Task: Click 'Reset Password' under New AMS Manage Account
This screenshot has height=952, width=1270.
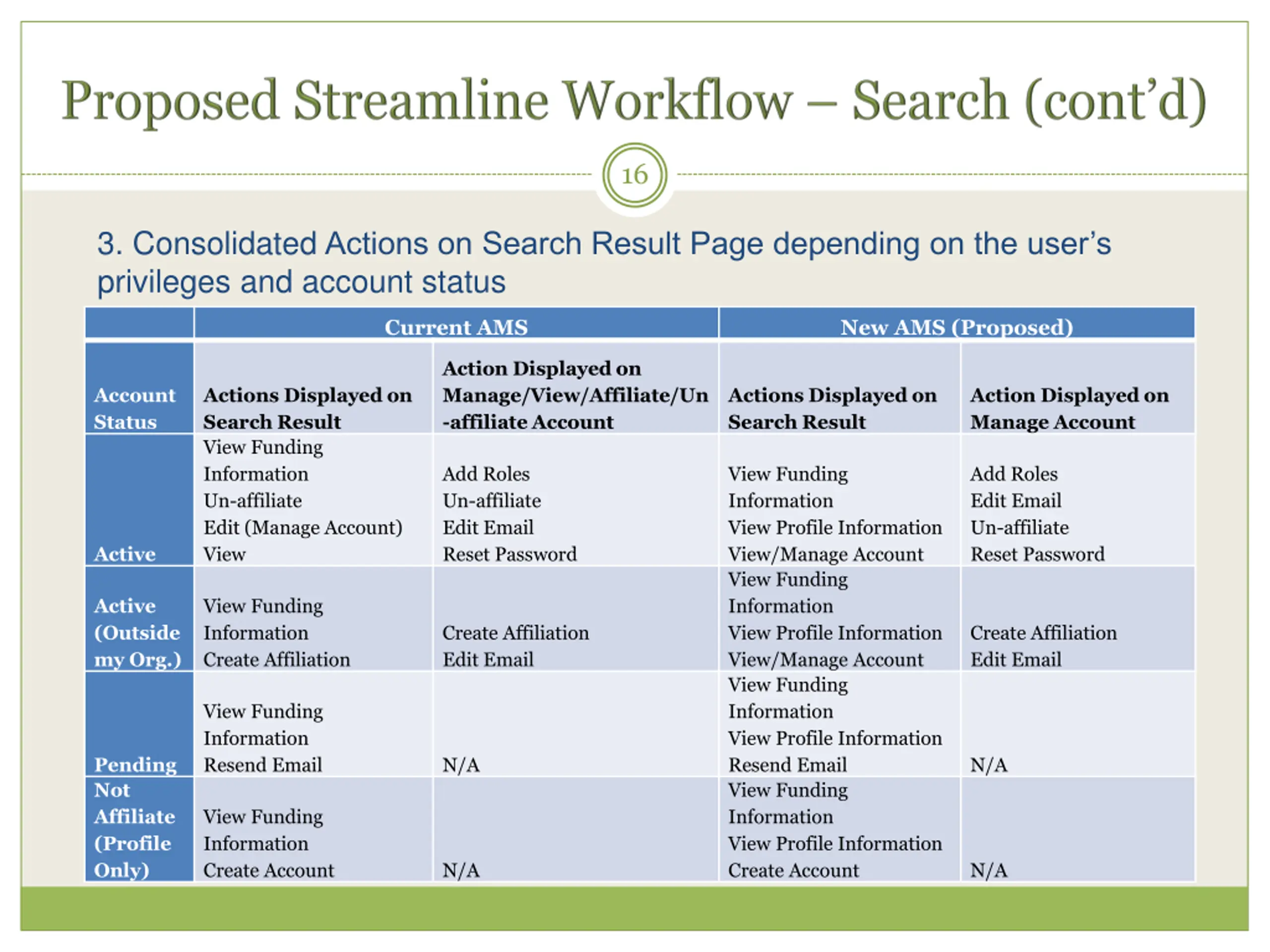Action: tap(1037, 554)
